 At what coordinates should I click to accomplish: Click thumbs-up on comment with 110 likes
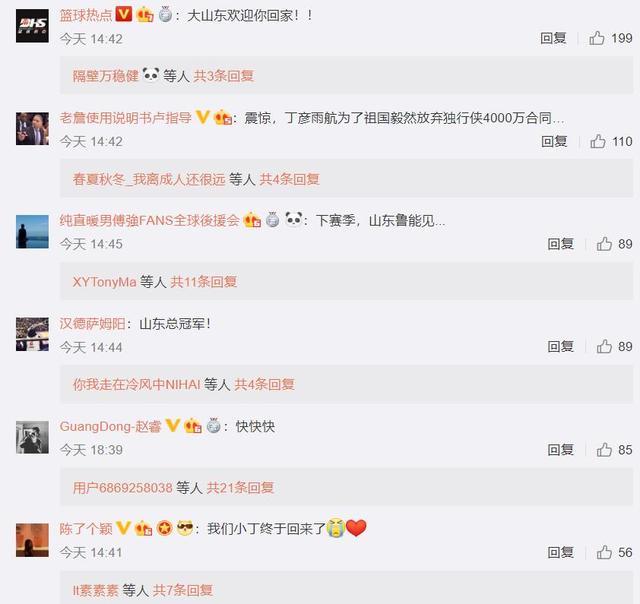click(x=598, y=141)
